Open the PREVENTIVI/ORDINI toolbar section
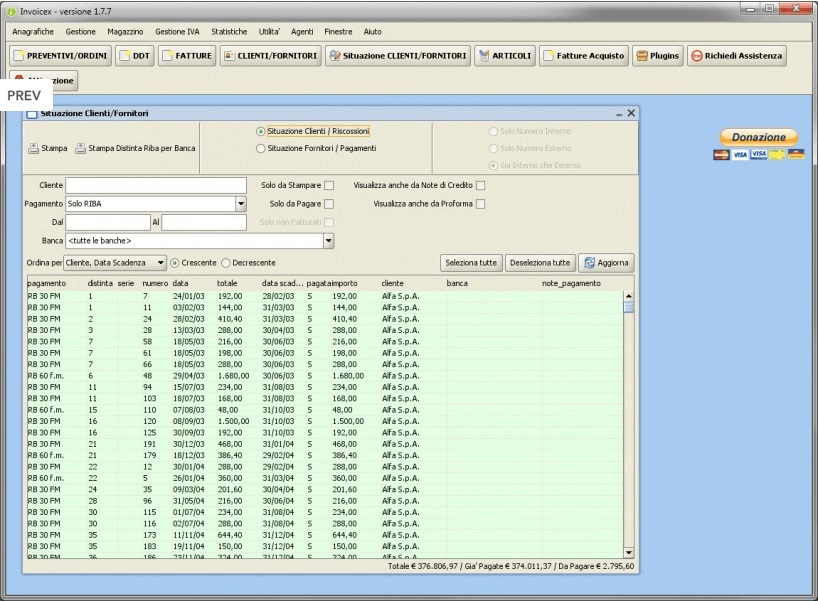This screenshot has height=601, width=818. pyautogui.click(x=59, y=56)
